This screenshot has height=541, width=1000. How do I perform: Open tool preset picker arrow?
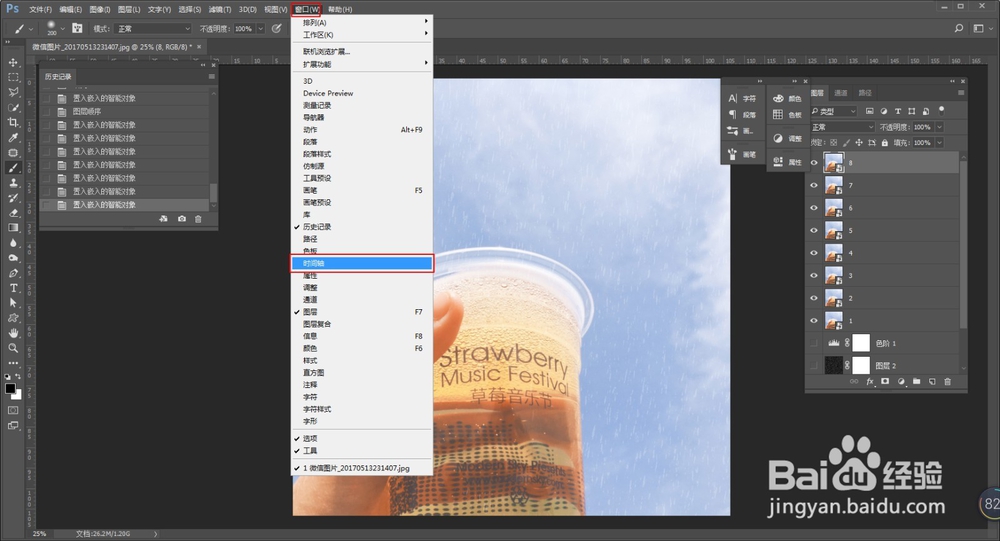[31, 29]
